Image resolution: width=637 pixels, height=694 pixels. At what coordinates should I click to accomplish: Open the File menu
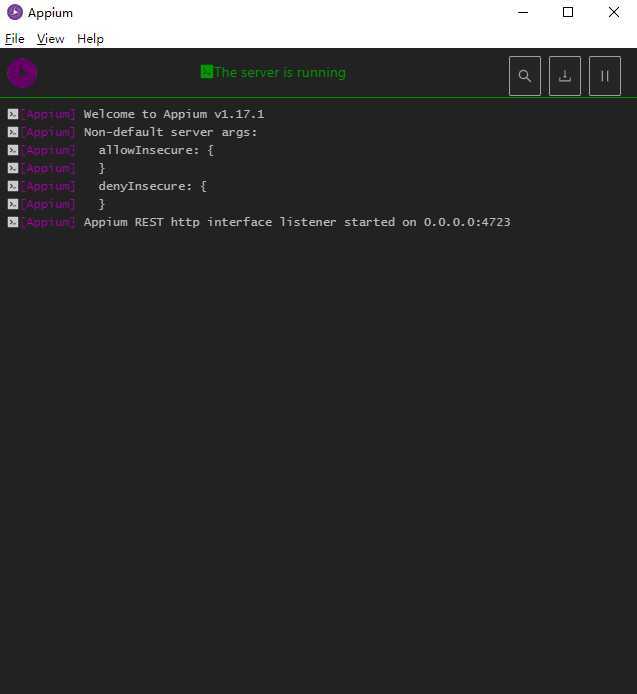(15, 39)
